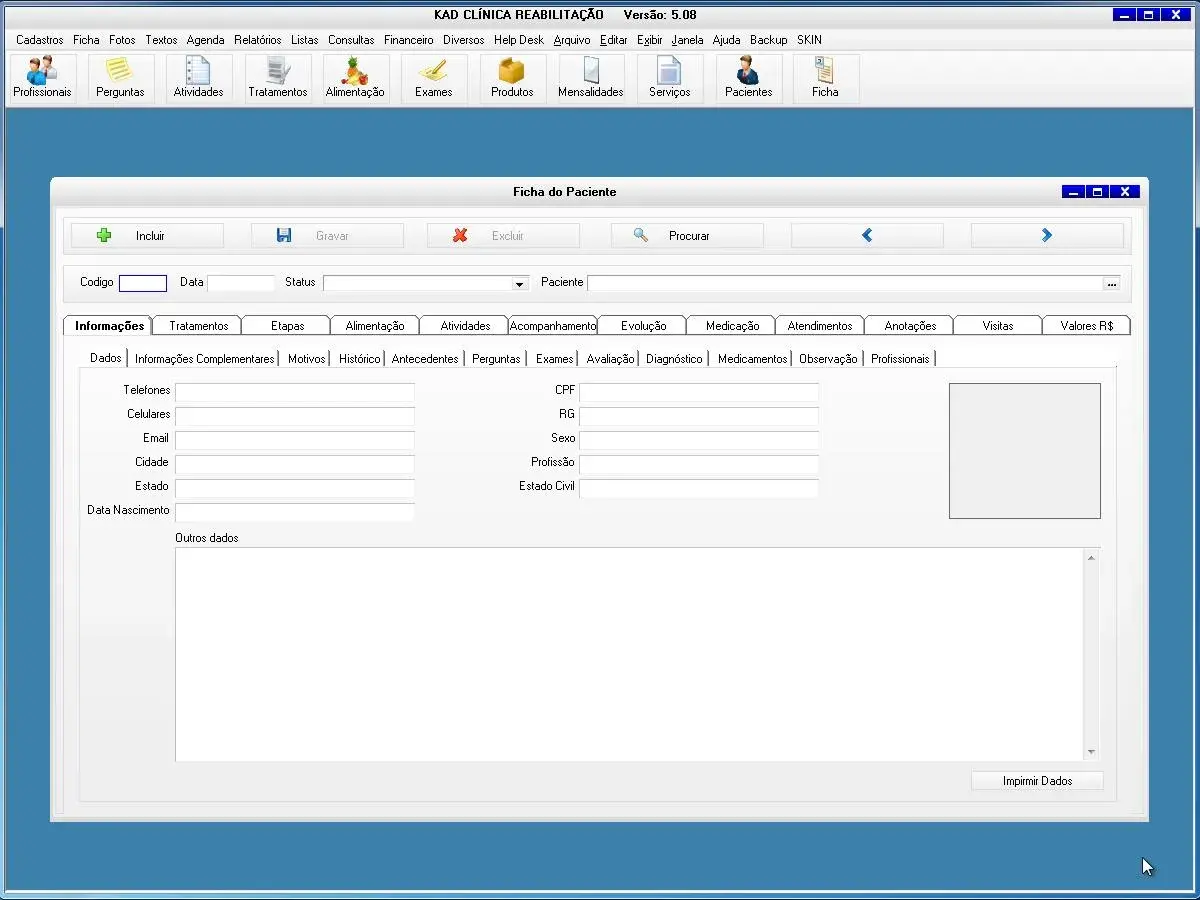Open the Paciente lookup ellipsis button

[1111, 284]
